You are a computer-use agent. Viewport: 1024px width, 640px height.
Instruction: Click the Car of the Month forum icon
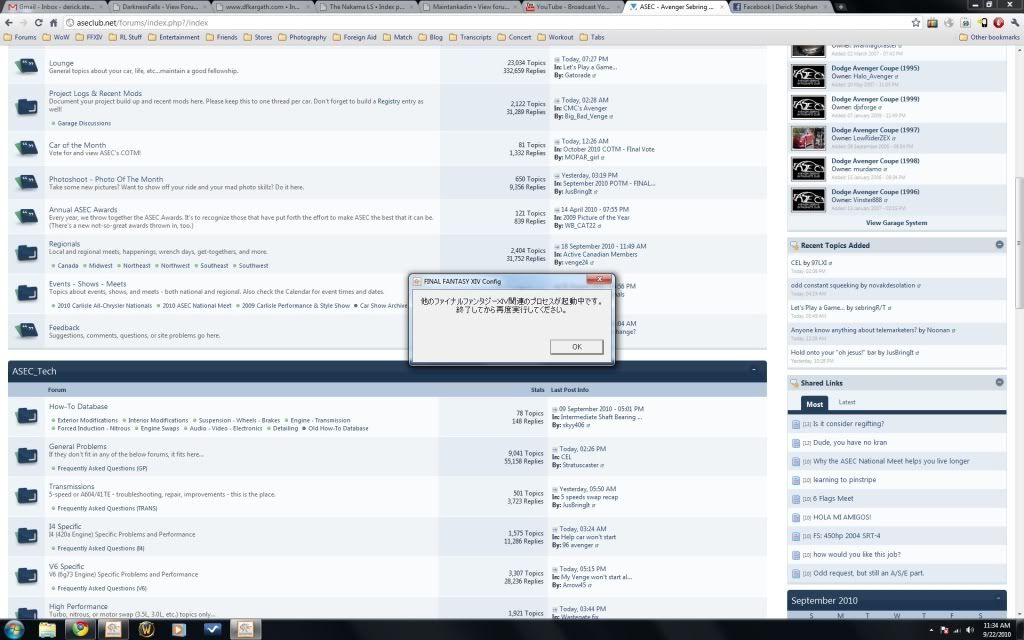(26, 148)
